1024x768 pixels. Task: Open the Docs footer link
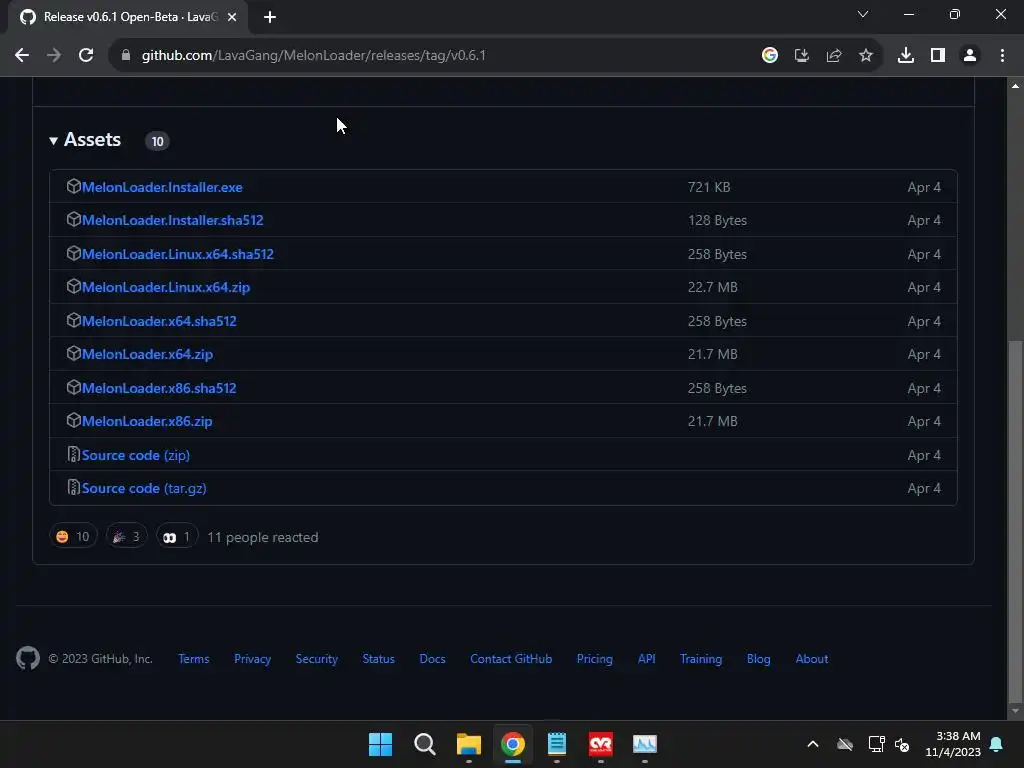432,659
